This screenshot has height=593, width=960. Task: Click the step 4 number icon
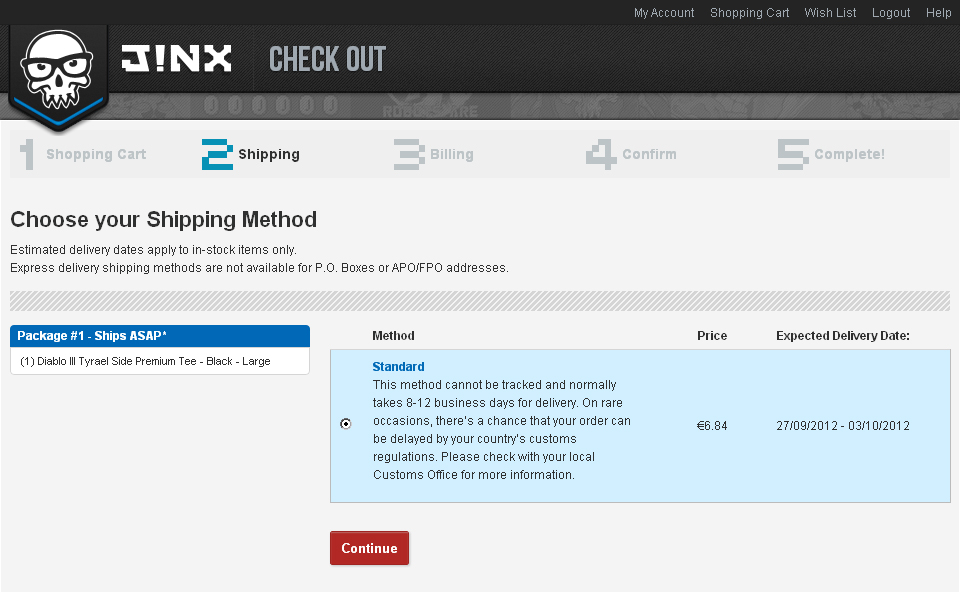[x=601, y=154]
